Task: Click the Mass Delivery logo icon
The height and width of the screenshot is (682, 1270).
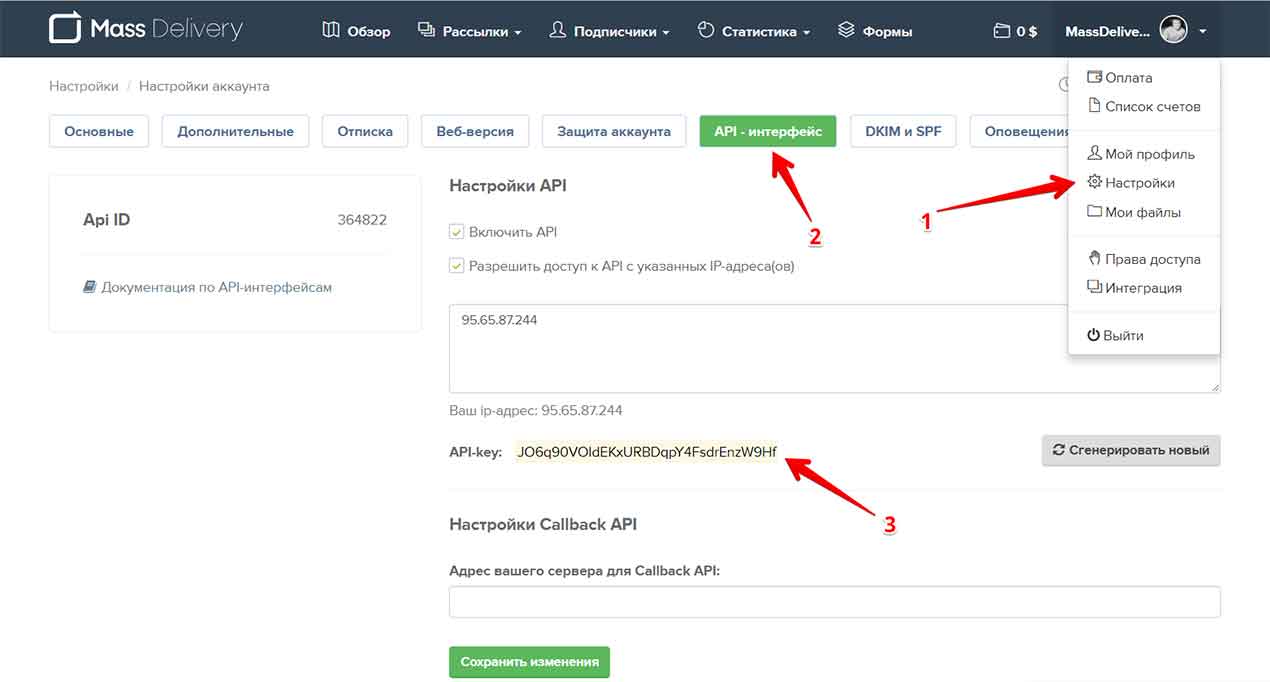Action: point(65,28)
